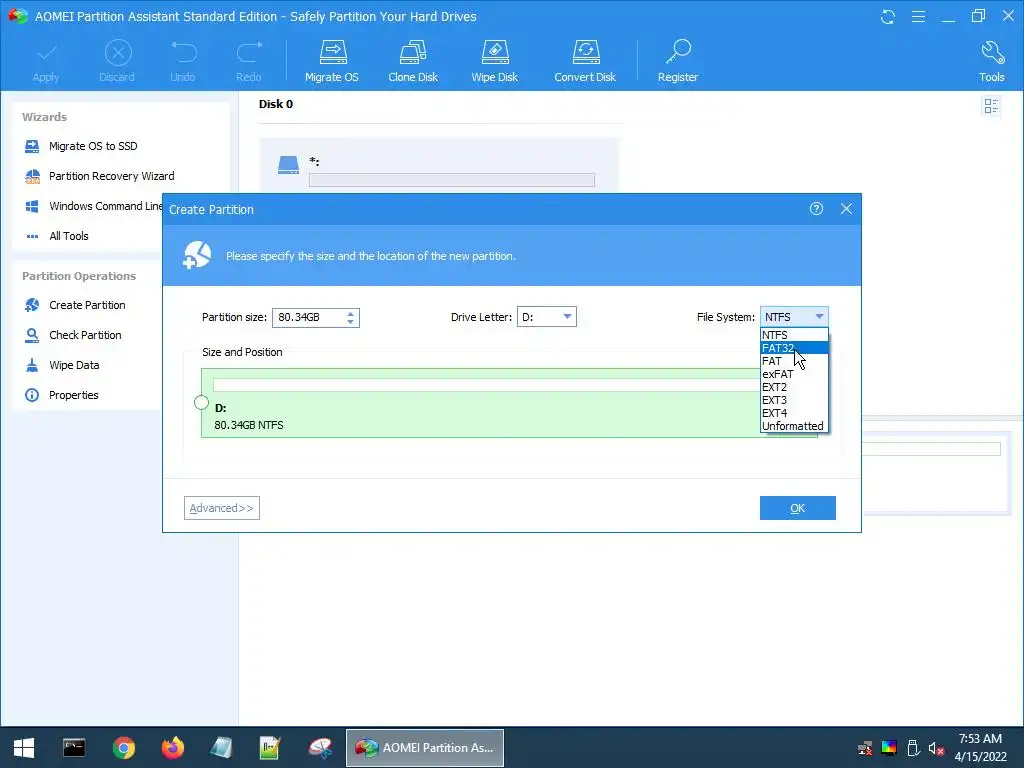Screen dimensions: 1024x768
Task: Click the muted volume tray icon
Action: pos(936,748)
